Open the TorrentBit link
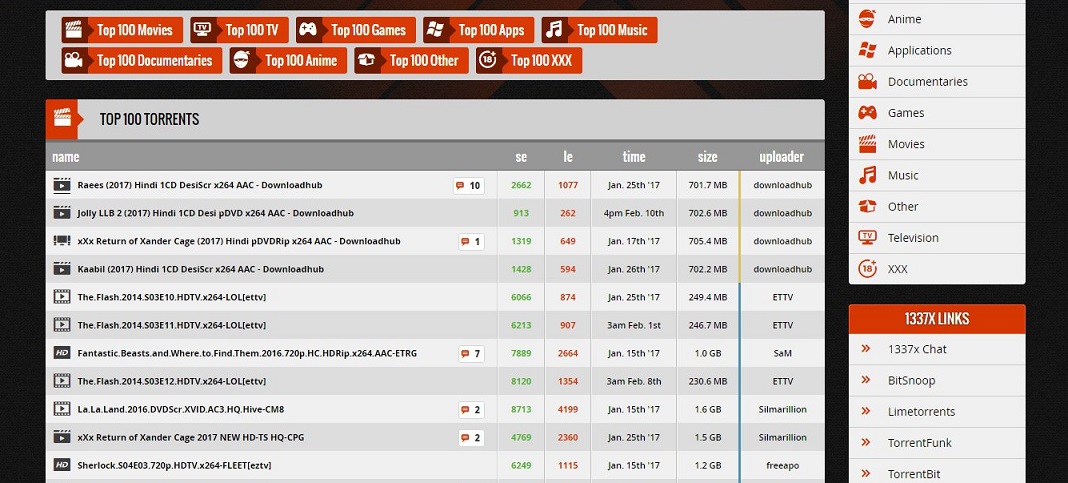This screenshot has width=1068, height=483. point(913,474)
